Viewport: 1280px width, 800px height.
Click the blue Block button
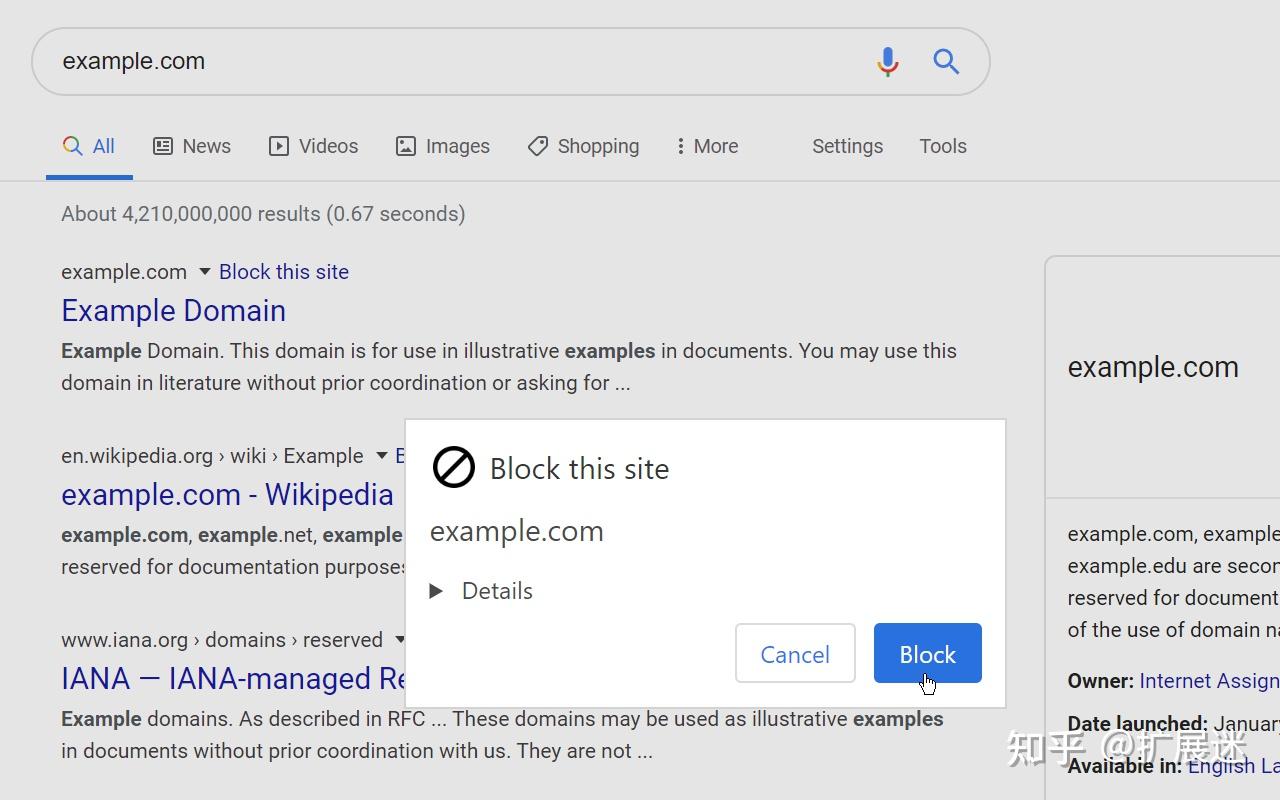tap(926, 653)
